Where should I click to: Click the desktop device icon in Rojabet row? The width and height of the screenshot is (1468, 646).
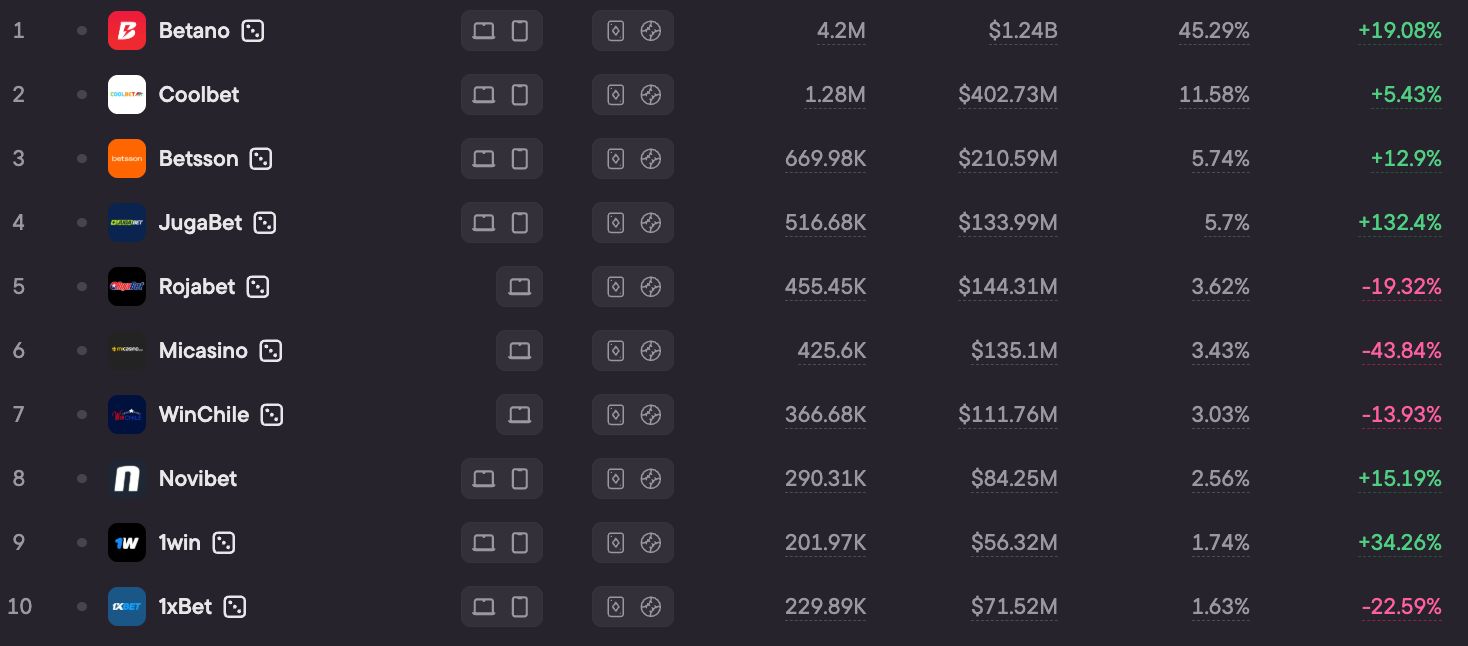tap(519, 287)
